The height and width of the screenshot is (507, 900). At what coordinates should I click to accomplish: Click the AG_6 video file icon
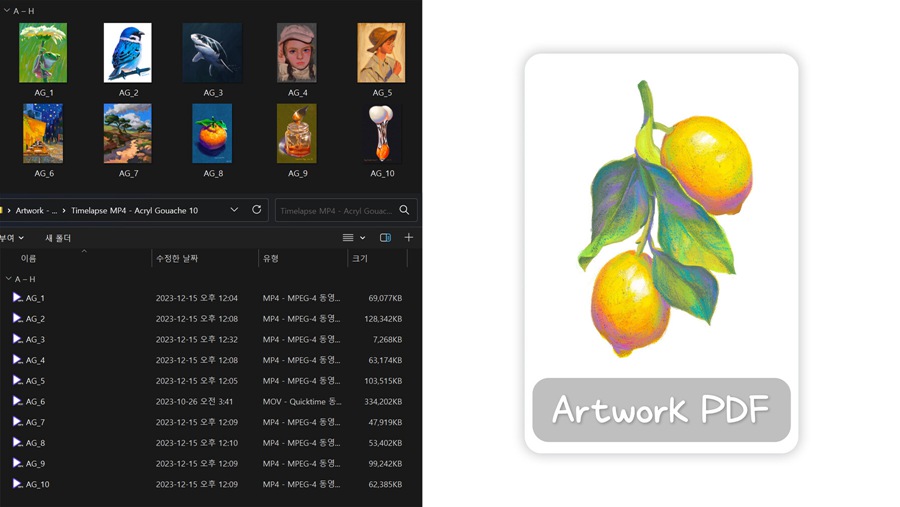point(17,401)
